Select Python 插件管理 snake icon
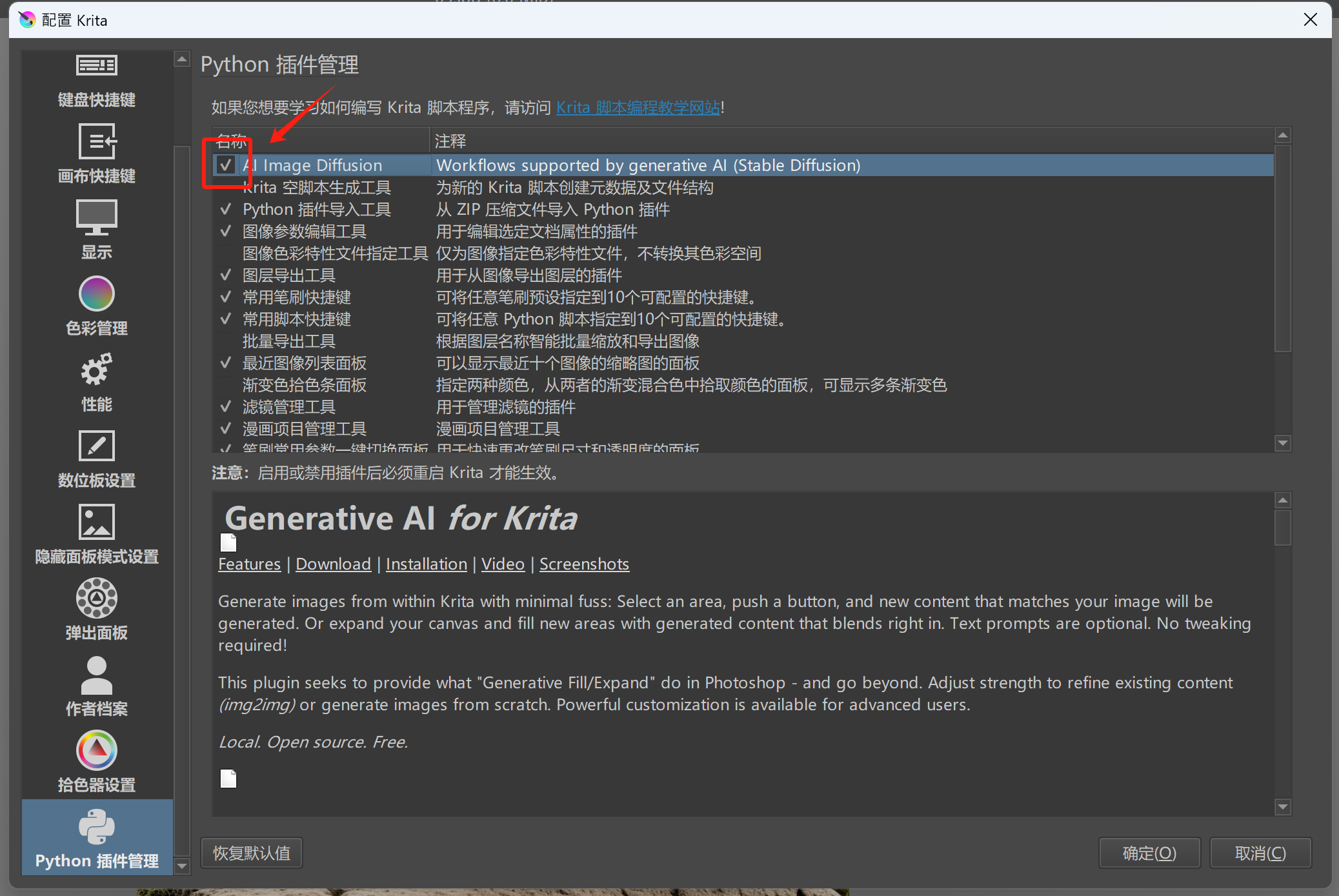The image size is (1339, 896). point(97,827)
